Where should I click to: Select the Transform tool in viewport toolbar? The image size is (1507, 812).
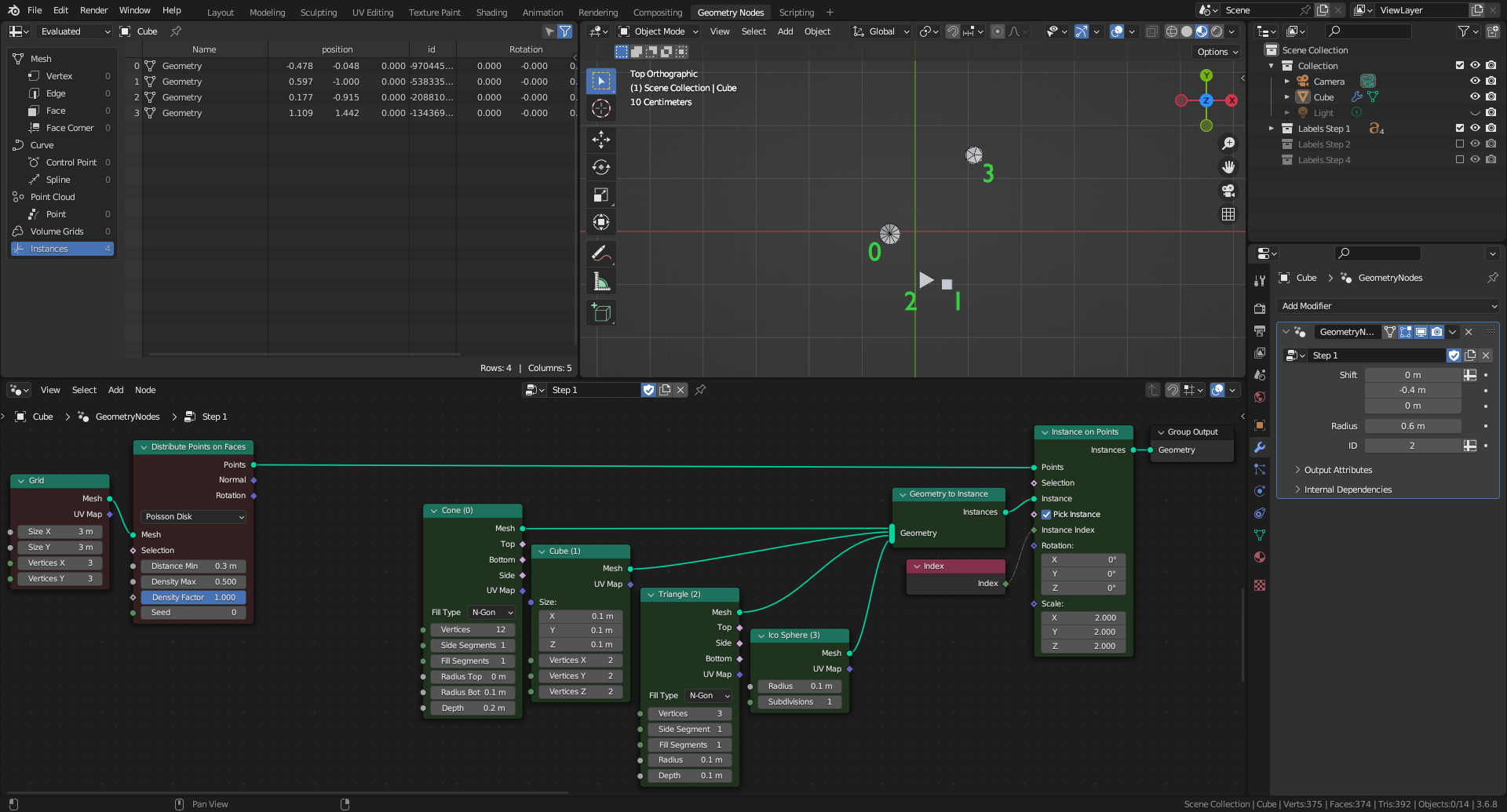pyautogui.click(x=601, y=222)
